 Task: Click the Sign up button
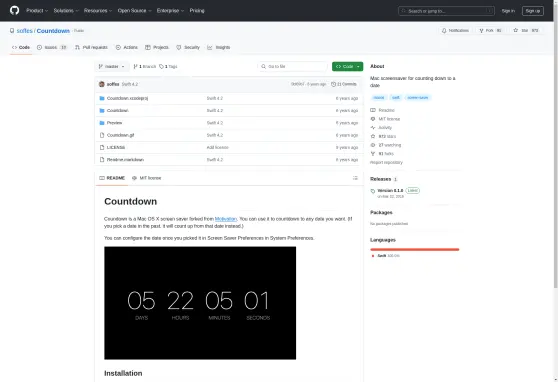tap(532, 11)
